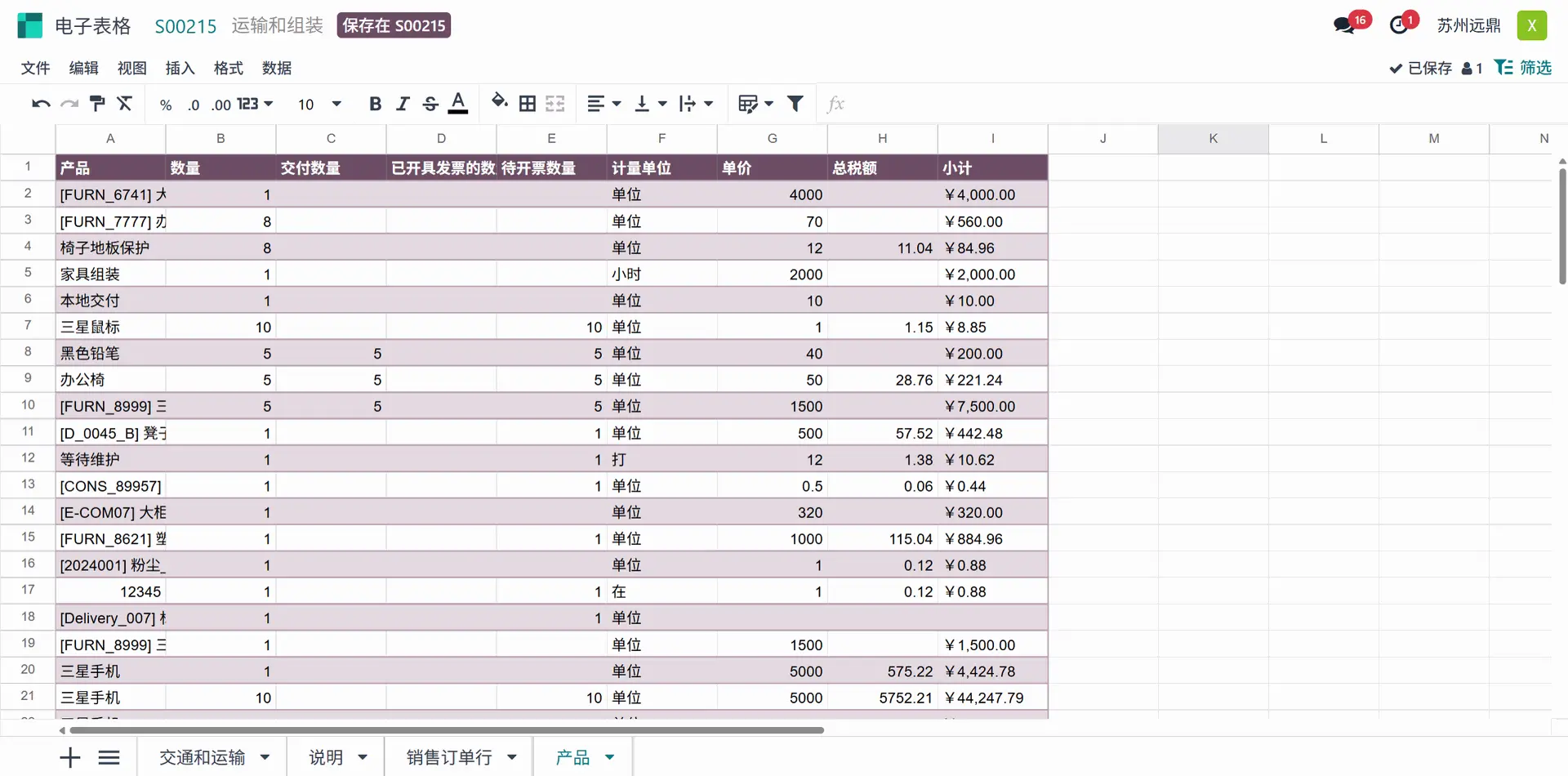
Task: Apply percent number format
Action: 166,105
